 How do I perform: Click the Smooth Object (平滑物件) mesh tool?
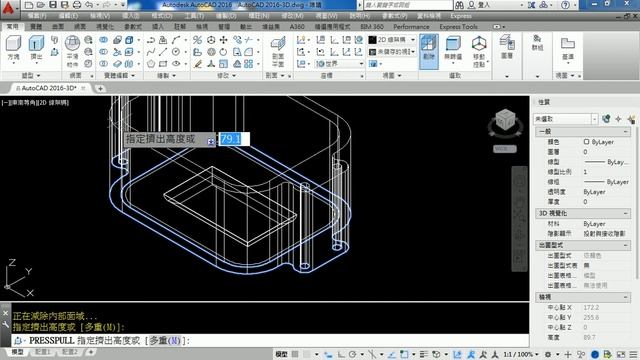click(72, 51)
